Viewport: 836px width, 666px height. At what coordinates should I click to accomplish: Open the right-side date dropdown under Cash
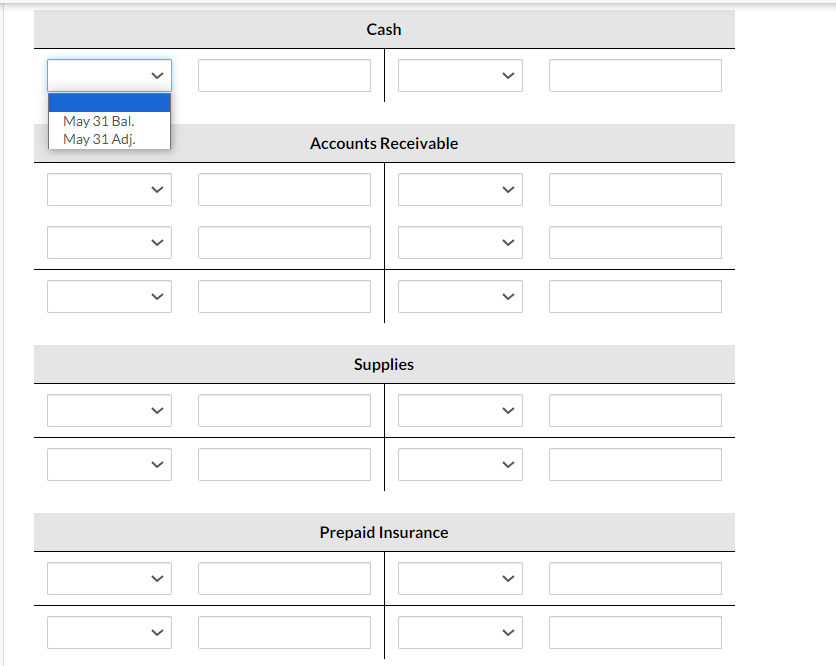pos(460,75)
